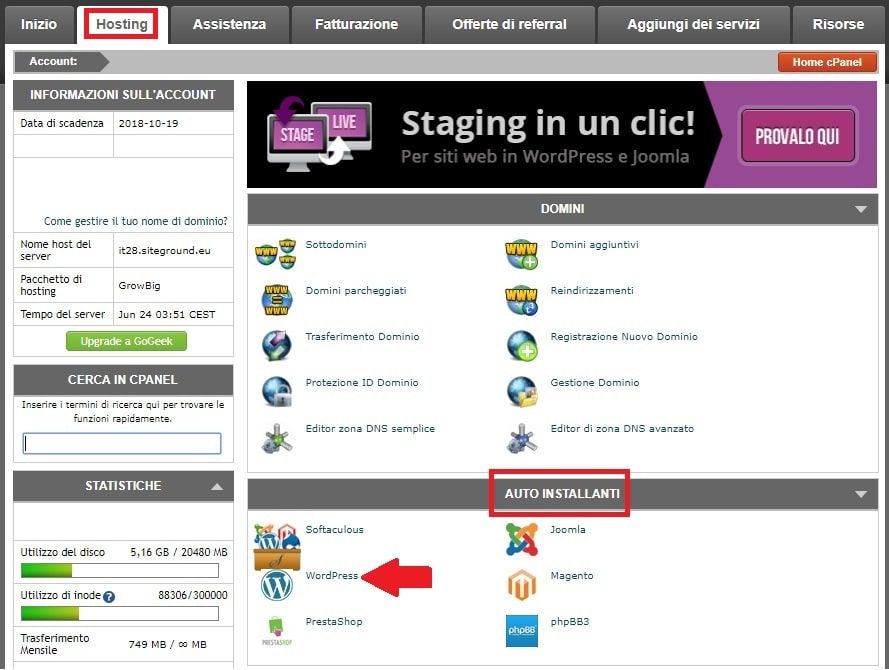
Task: Collapse the Auto Installanti section
Action: pyautogui.click(x=860, y=494)
